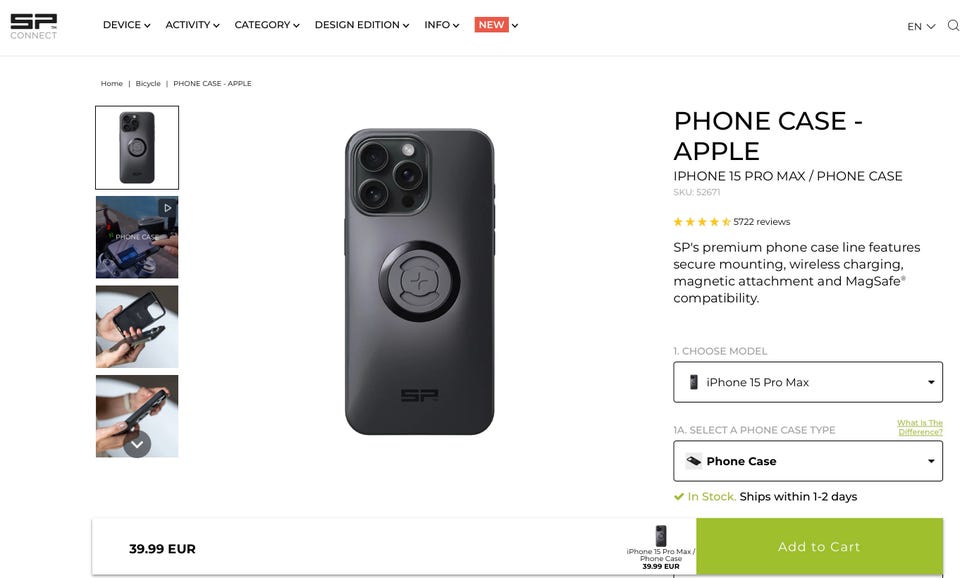Screen dimensions: 960x578
Task: Click the down arrow on thumbnail strip
Action: [x=137, y=444]
